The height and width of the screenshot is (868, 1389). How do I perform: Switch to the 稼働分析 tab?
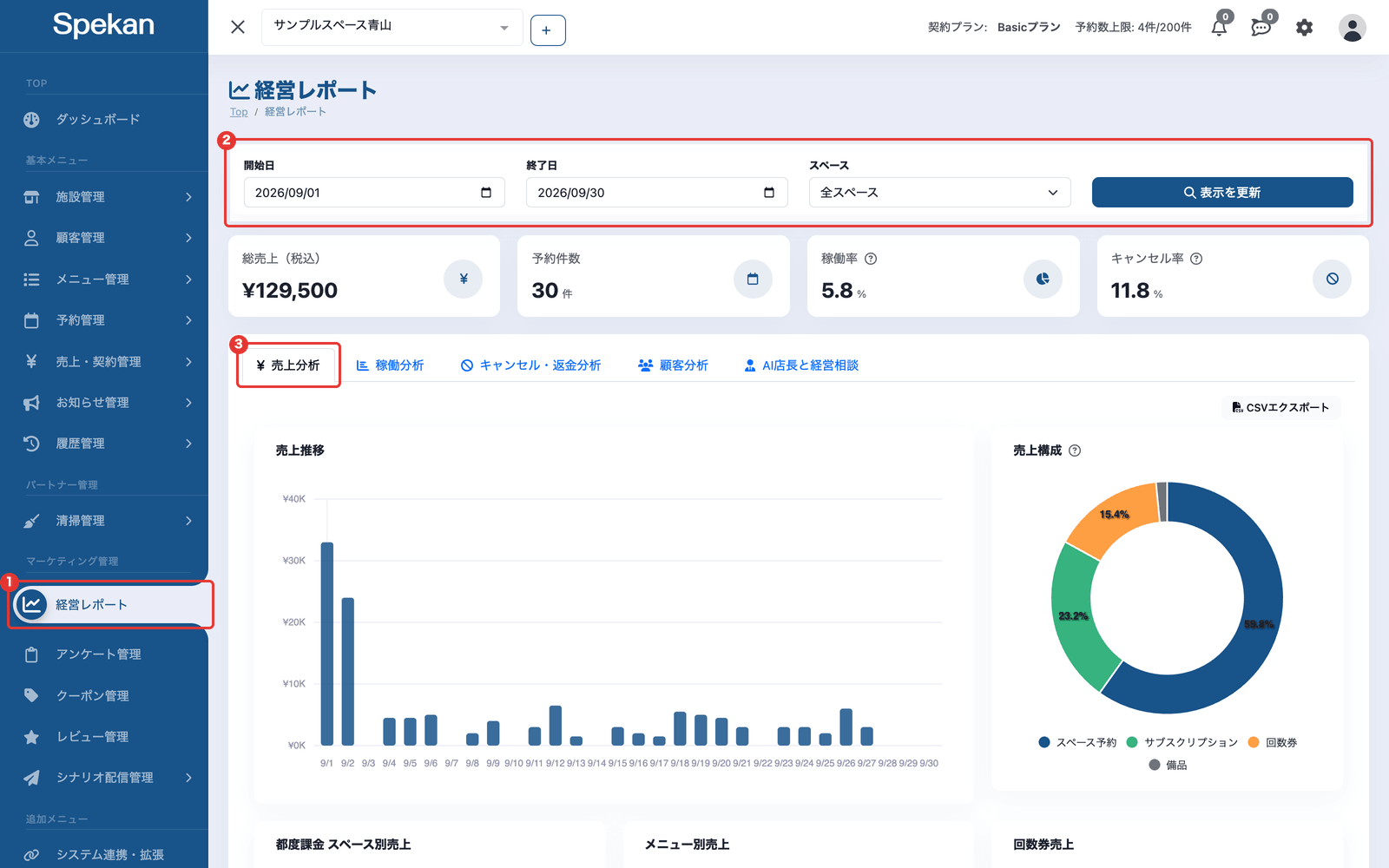tap(390, 365)
